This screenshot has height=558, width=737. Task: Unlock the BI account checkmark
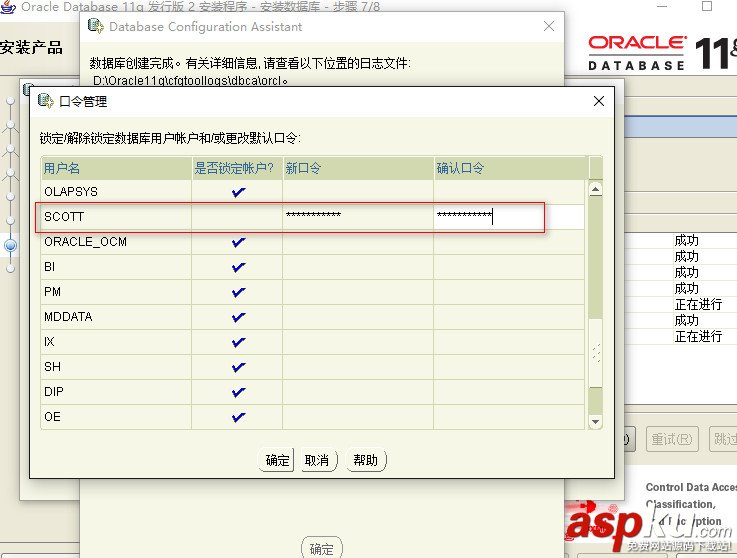238,267
